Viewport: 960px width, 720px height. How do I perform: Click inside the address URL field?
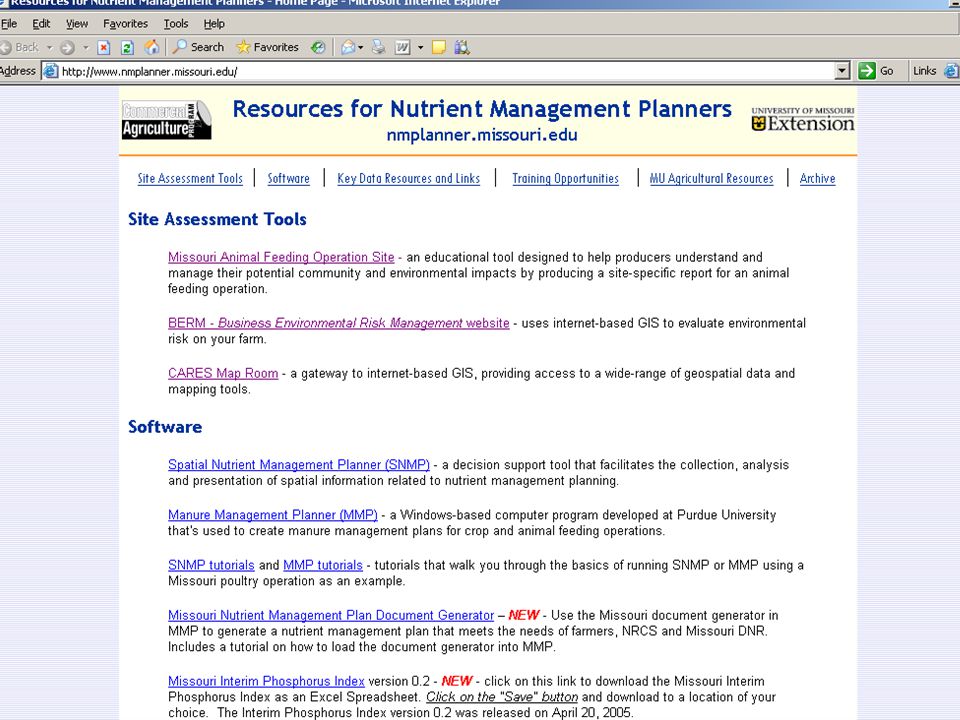click(x=447, y=71)
